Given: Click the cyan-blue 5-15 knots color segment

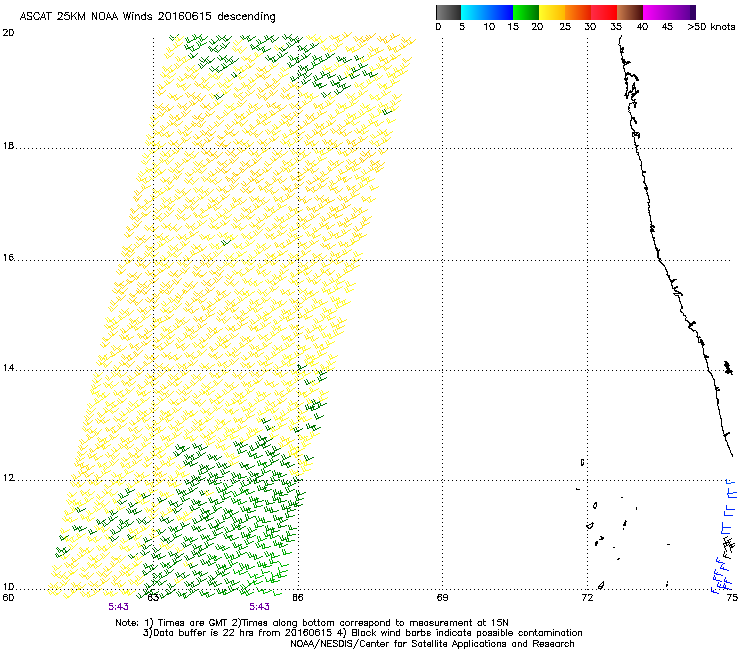Looking at the screenshot, I should (x=487, y=12).
